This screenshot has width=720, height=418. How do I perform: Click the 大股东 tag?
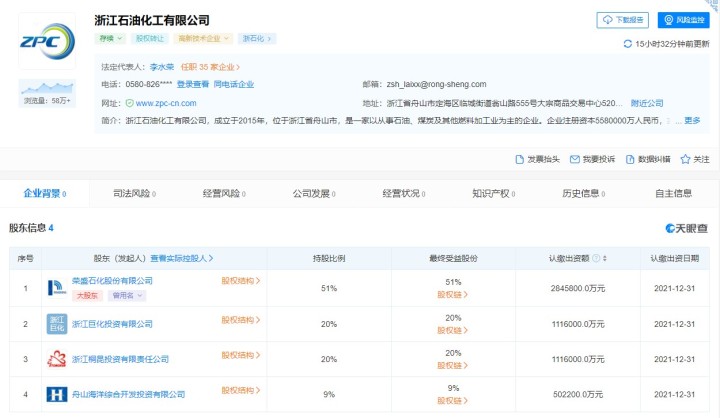[87, 296]
